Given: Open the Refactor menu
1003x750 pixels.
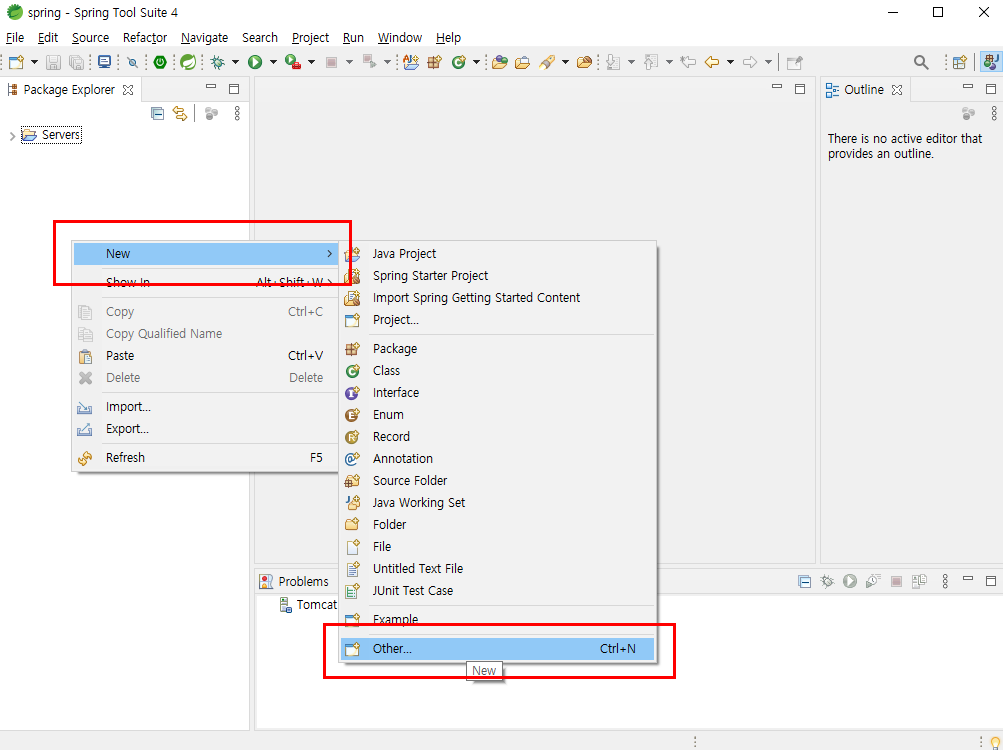Looking at the screenshot, I should 145,38.
